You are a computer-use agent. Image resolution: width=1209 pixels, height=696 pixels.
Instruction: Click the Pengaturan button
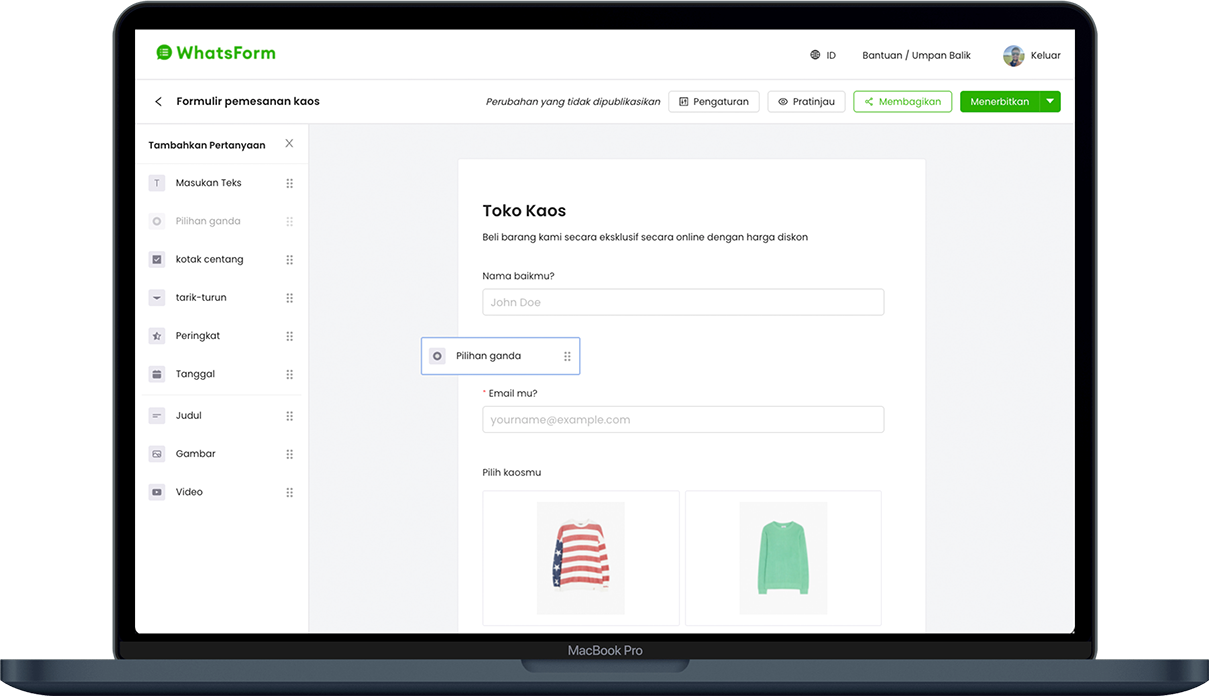714,102
